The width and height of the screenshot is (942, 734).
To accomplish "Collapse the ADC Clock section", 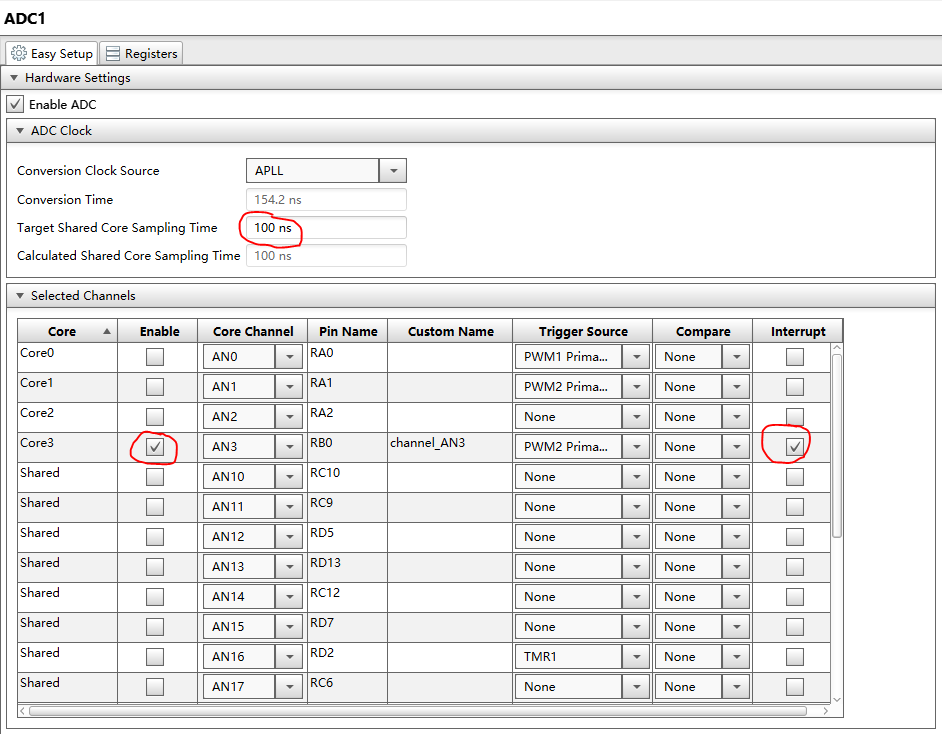I will click(20, 131).
